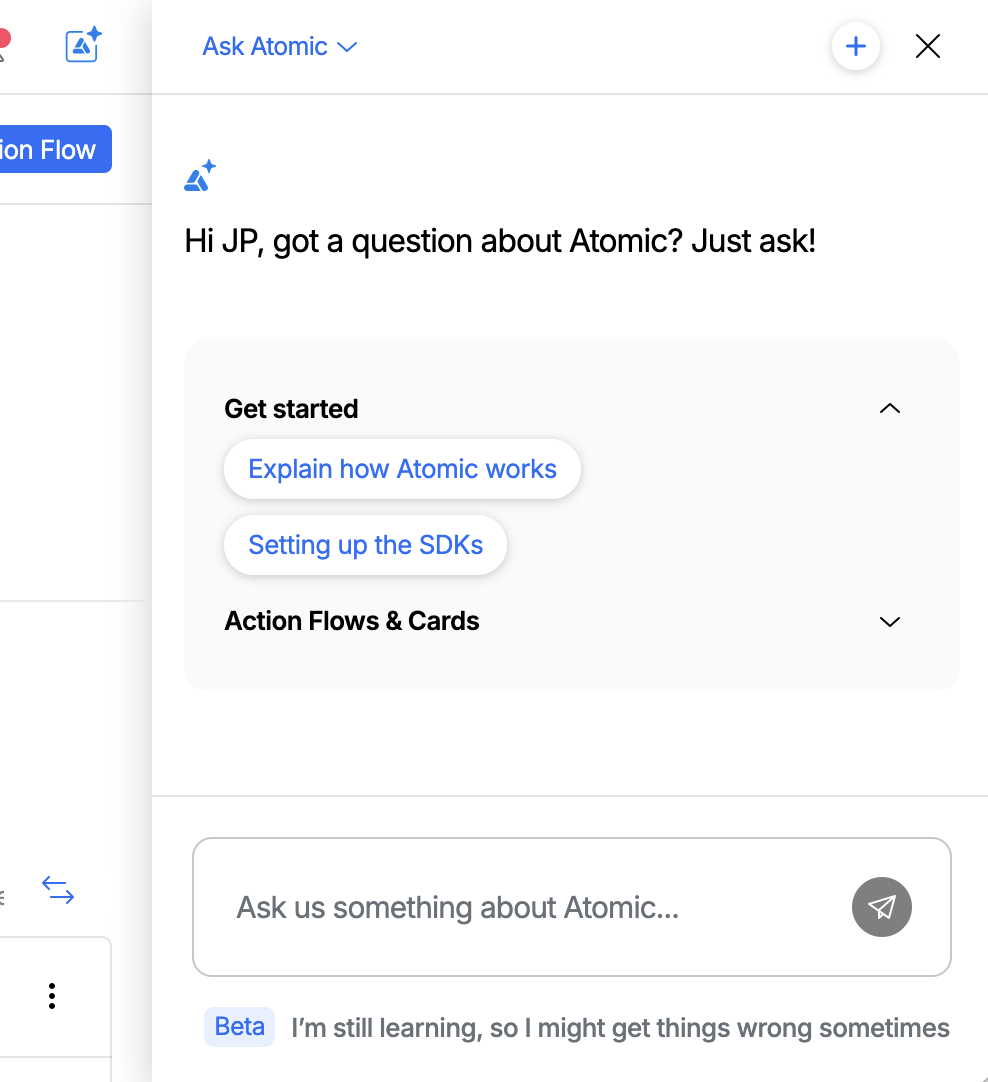
Task: Click the greeting text Hi JP message
Action: coord(500,241)
